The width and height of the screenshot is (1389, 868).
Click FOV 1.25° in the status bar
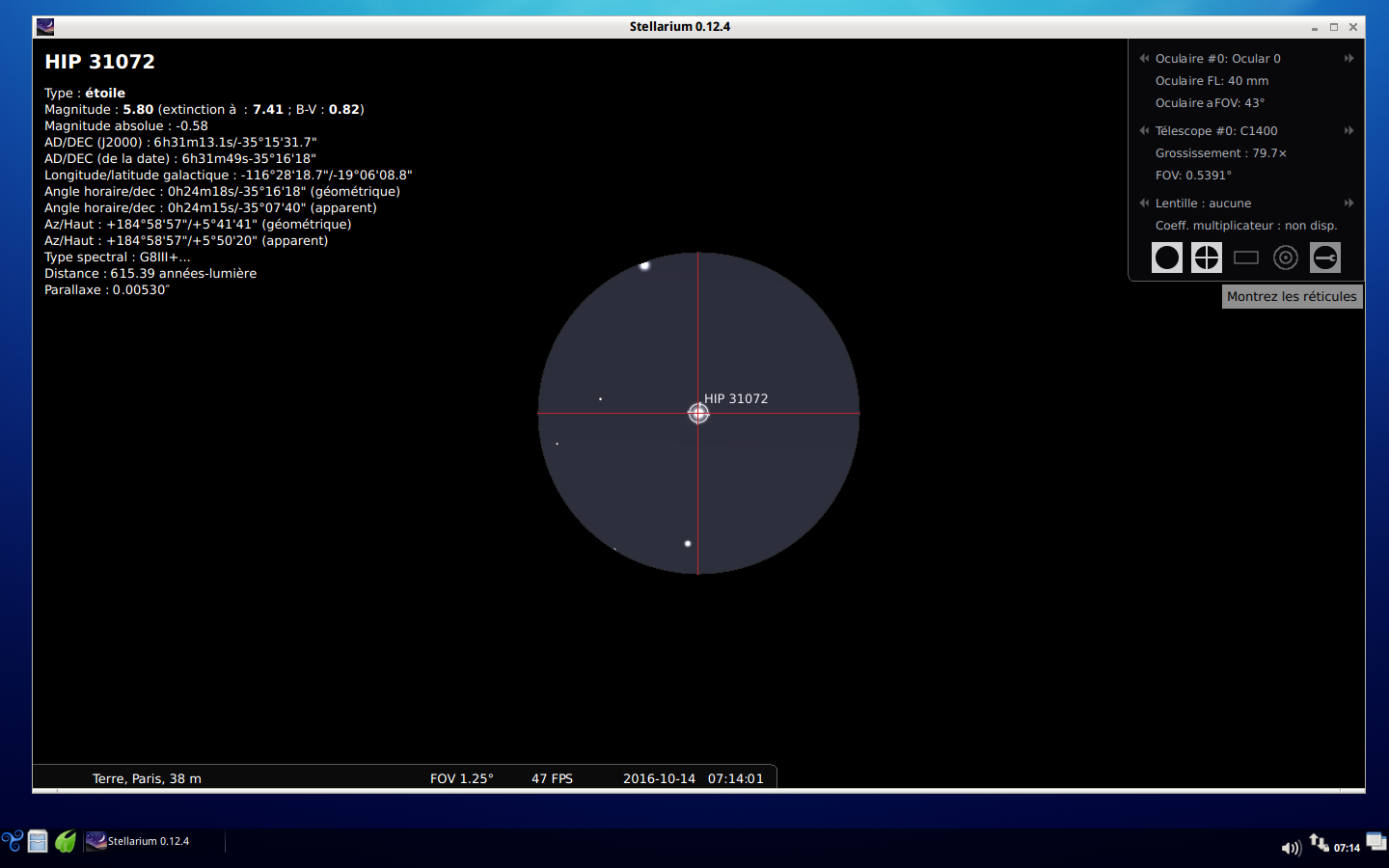461,778
